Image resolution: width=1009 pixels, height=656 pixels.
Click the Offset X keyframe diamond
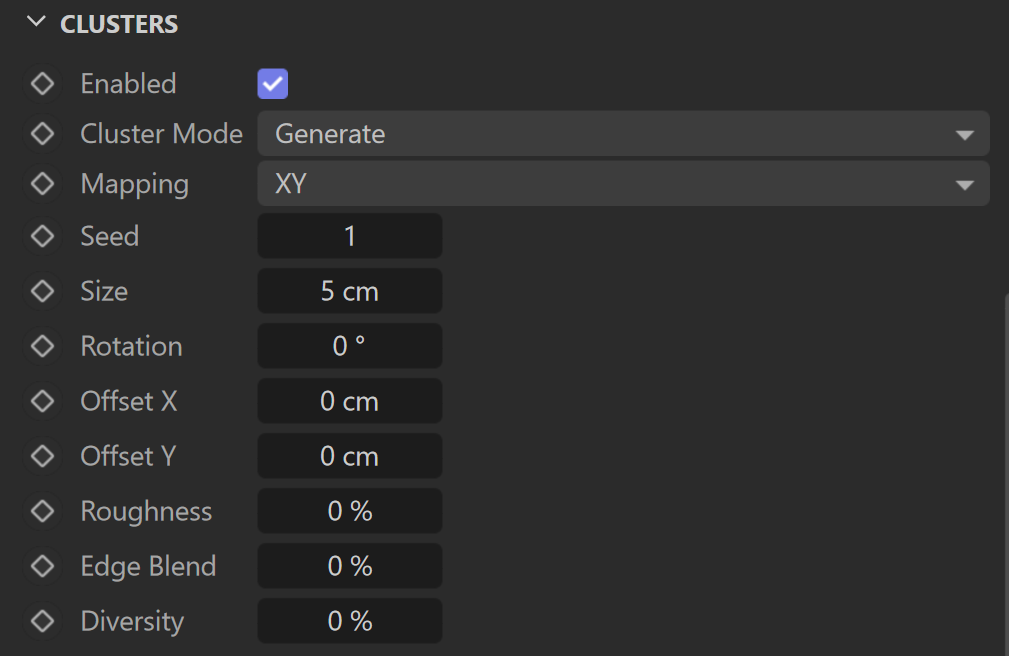pos(42,402)
